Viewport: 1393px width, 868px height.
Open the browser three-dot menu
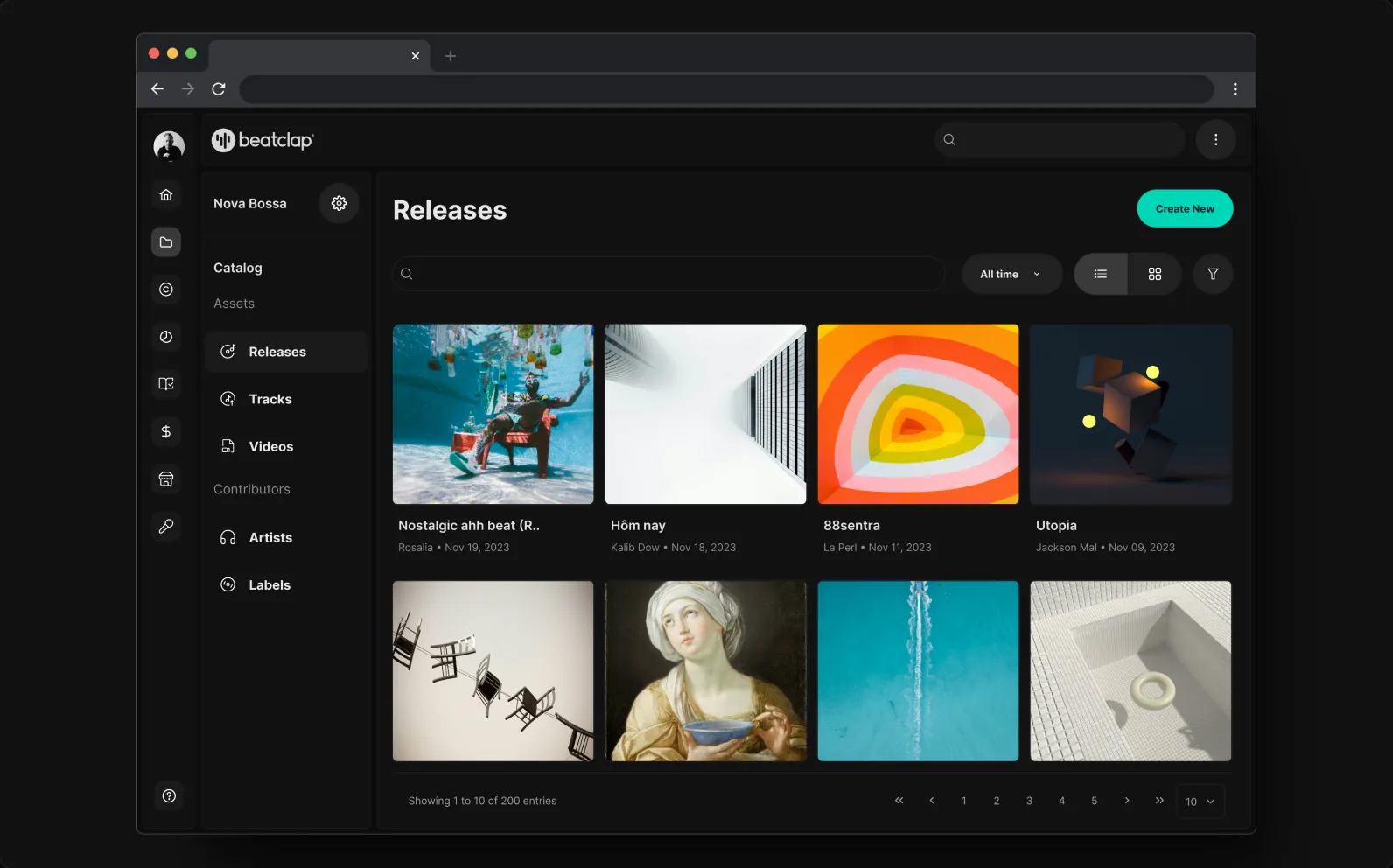pos(1235,89)
